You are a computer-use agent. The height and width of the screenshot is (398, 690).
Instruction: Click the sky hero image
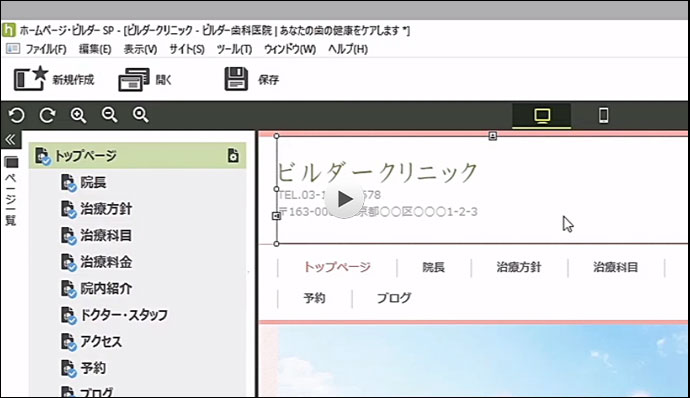[x=483, y=361]
